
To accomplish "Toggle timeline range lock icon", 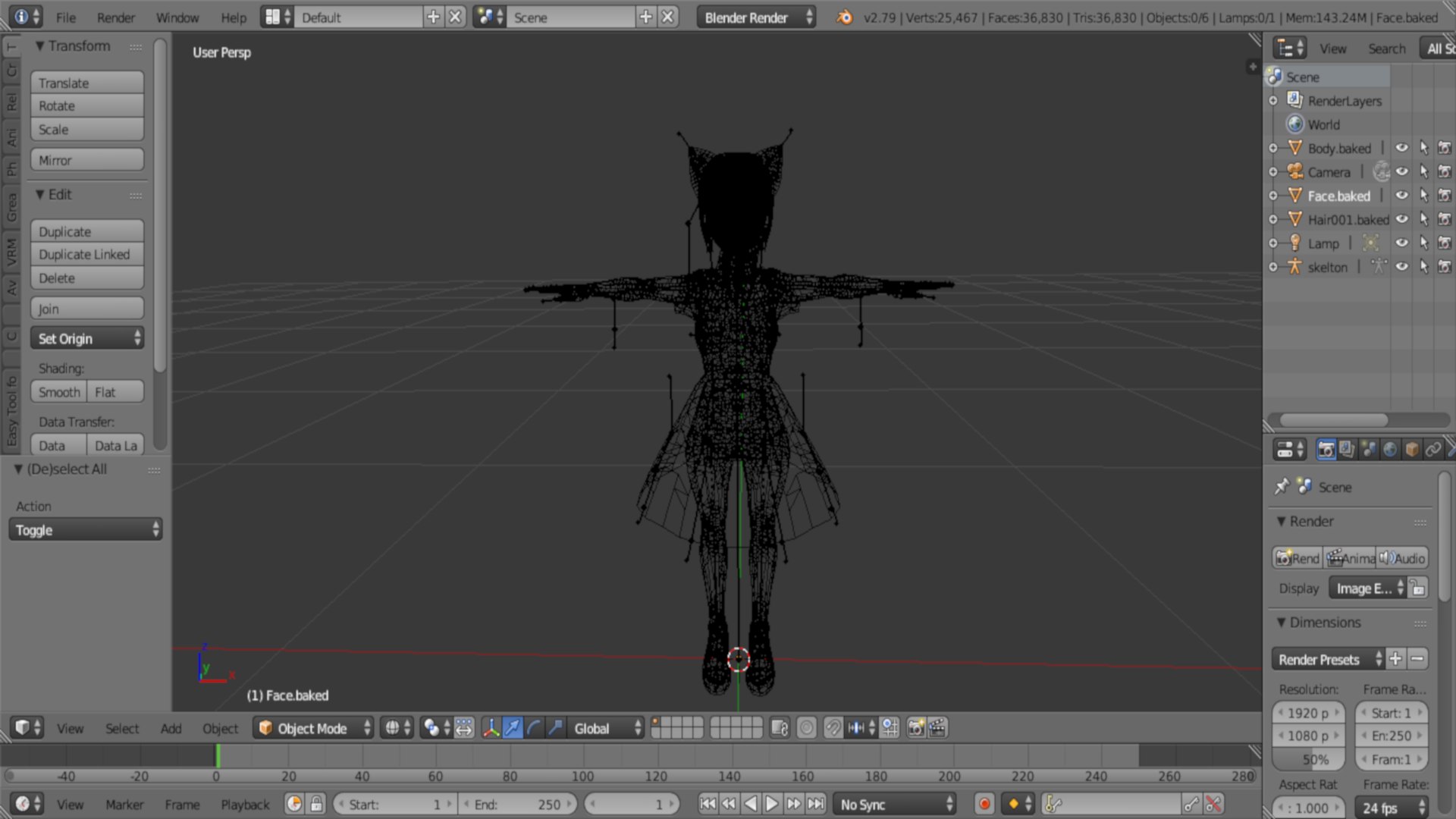I will coord(316,804).
